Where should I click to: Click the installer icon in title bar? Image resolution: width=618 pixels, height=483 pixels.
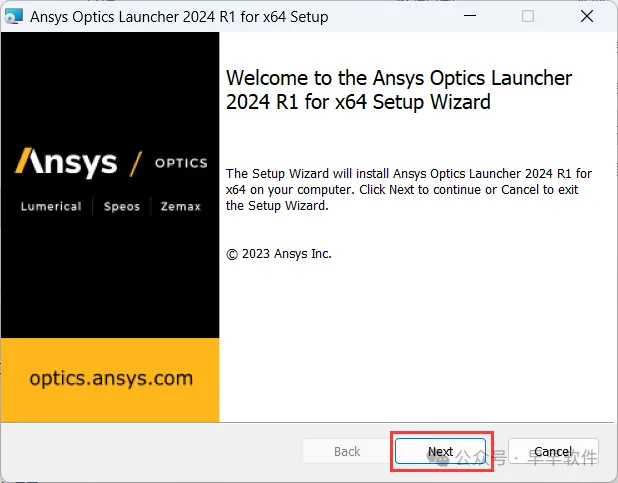click(x=14, y=17)
